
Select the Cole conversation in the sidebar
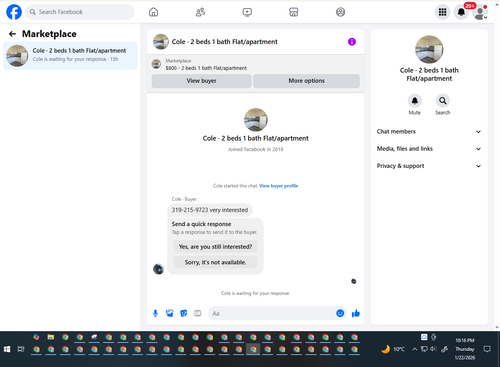coord(70,56)
